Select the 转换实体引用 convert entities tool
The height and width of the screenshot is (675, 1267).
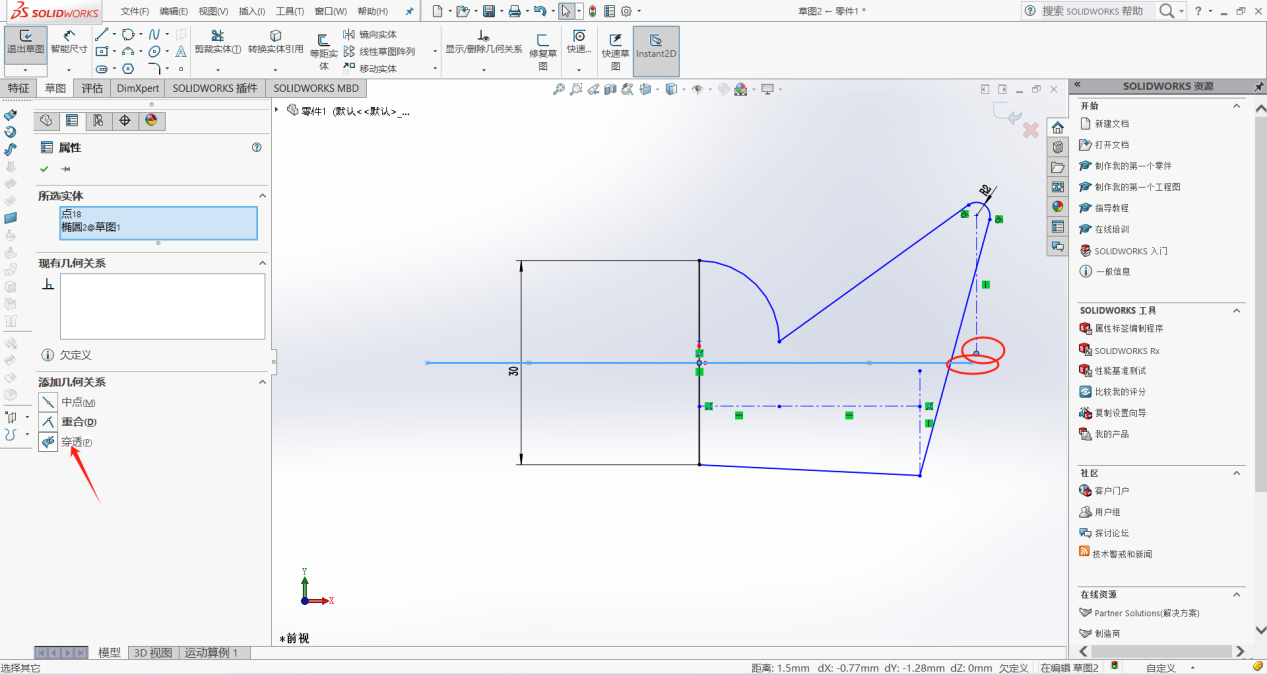(275, 42)
